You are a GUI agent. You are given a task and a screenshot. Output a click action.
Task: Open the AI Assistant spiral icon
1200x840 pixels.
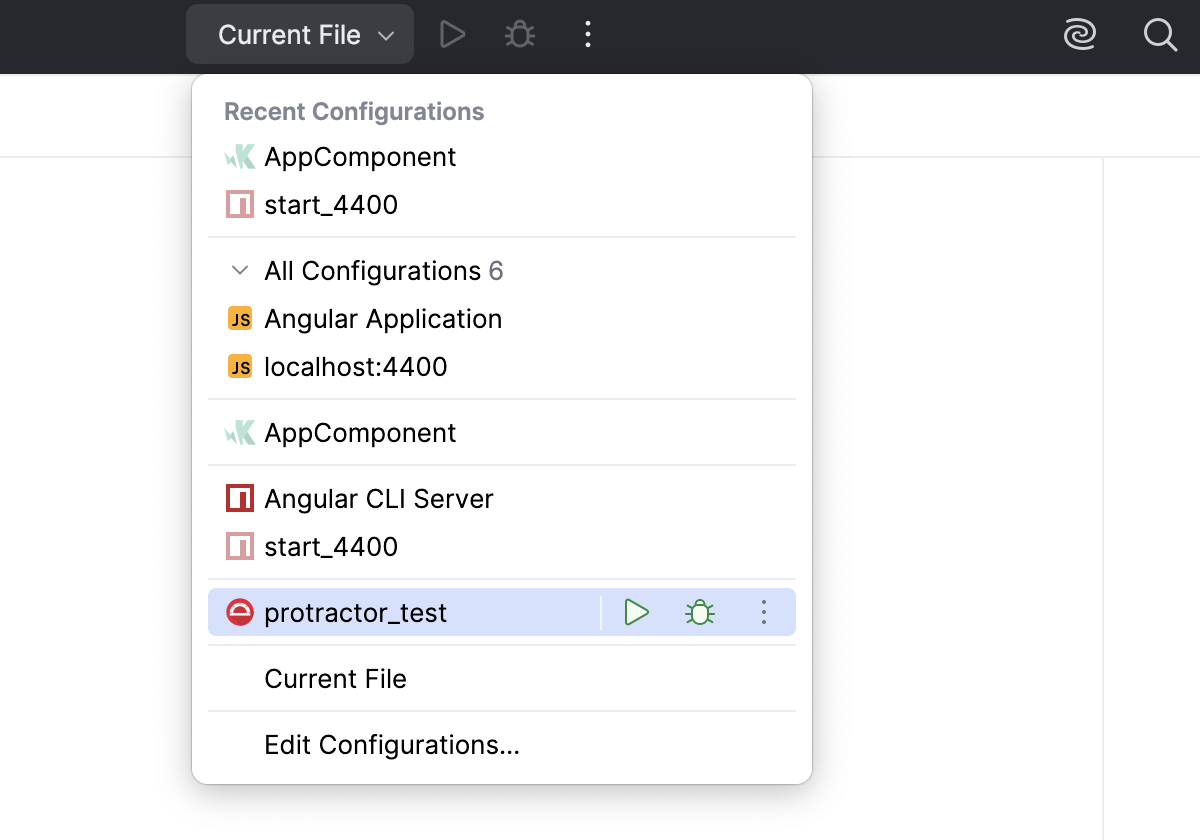[x=1080, y=35]
